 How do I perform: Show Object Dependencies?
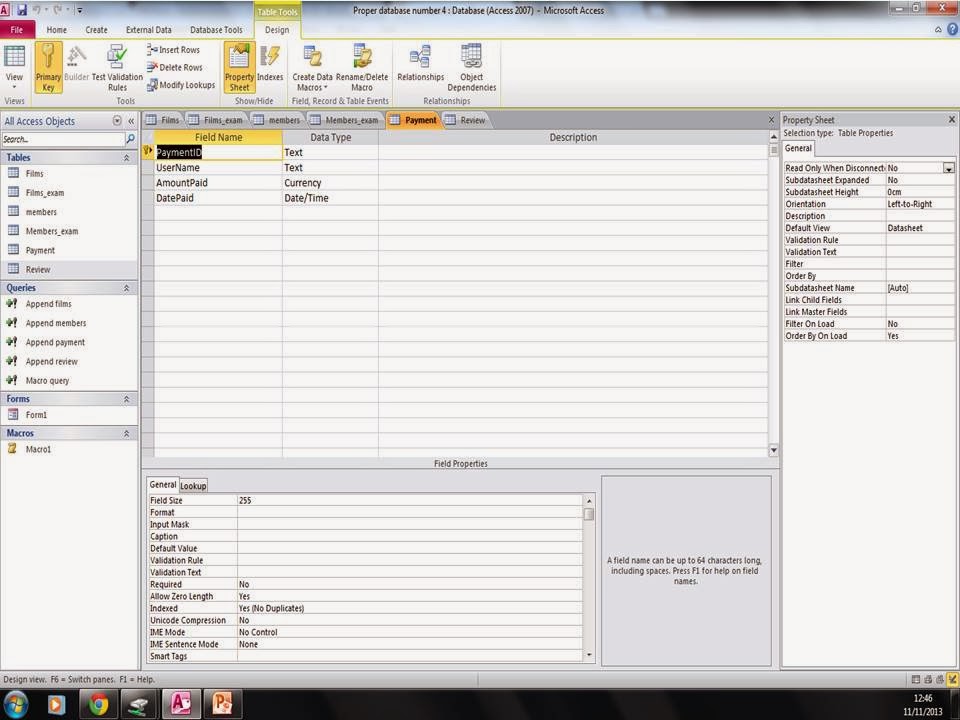point(471,67)
